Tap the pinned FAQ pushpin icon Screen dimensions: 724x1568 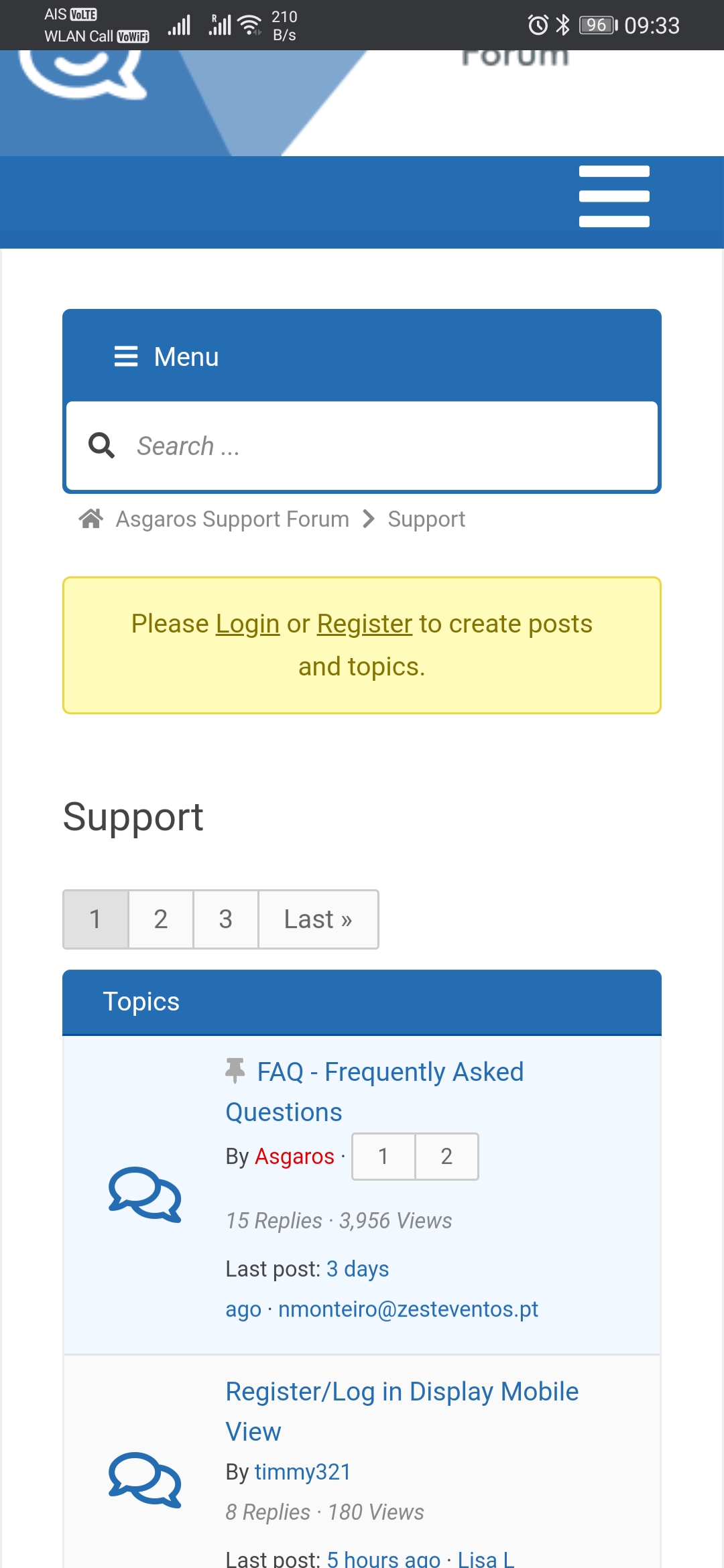235,1070
